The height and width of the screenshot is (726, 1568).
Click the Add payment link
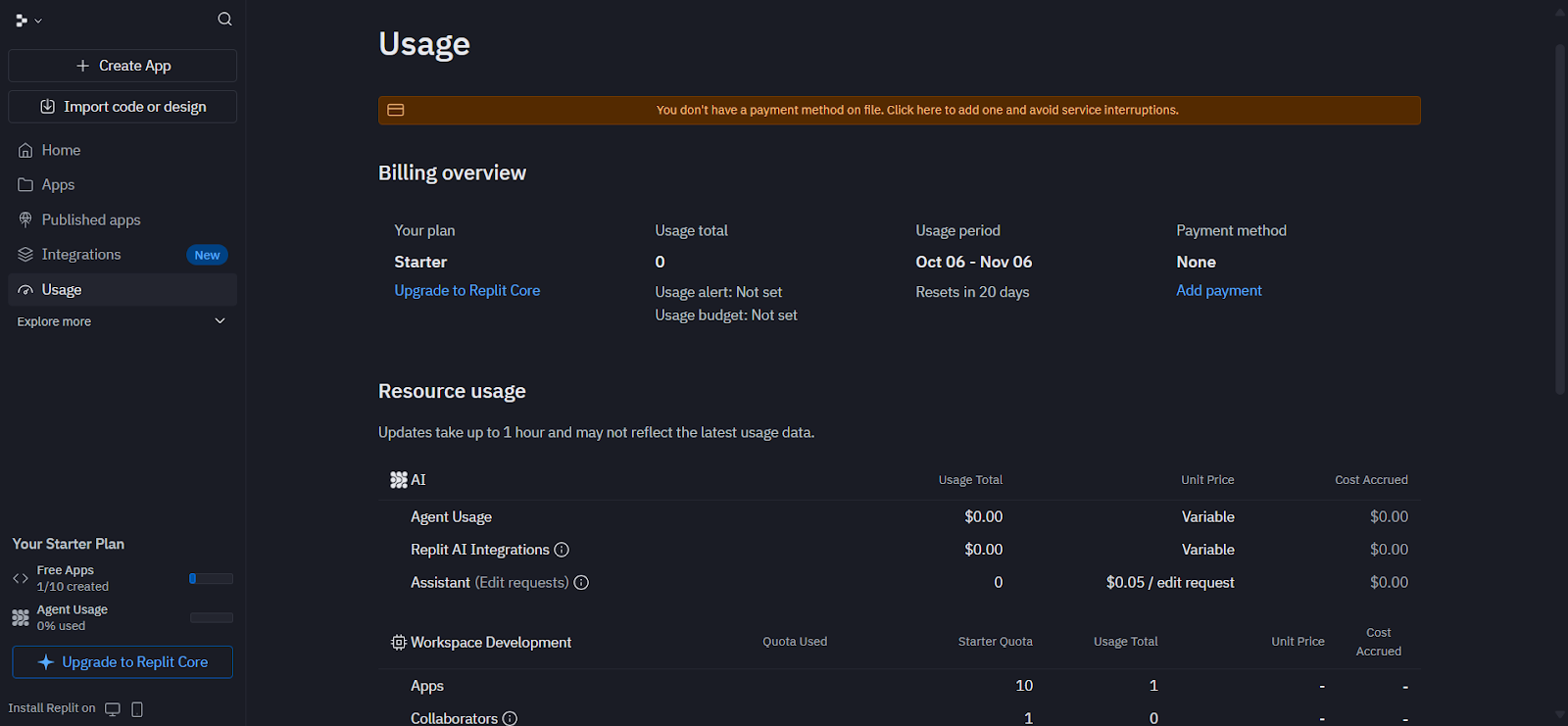coord(1218,291)
